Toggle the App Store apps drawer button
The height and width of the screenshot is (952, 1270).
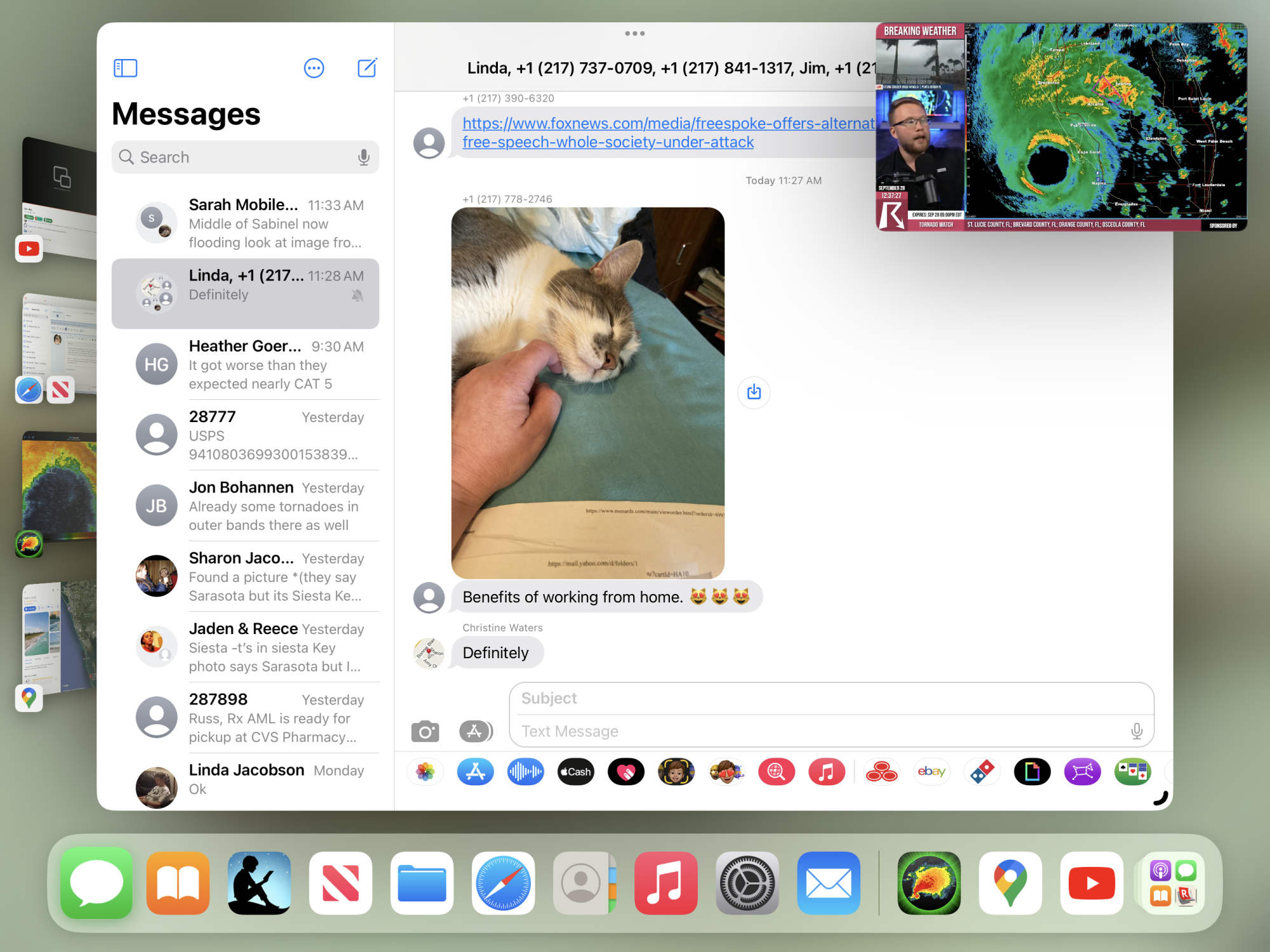[475, 732]
